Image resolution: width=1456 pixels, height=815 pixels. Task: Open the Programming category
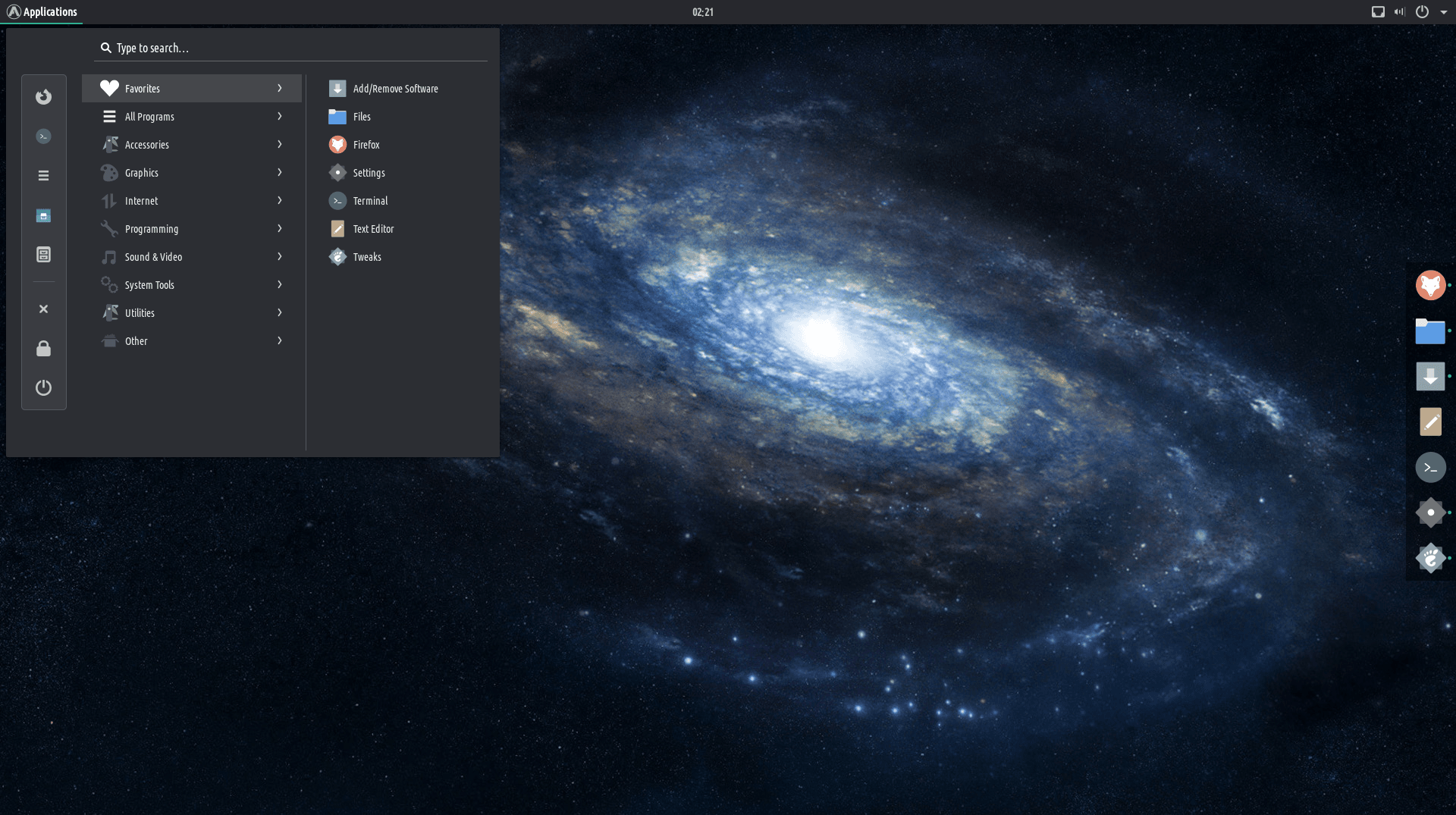tap(152, 229)
